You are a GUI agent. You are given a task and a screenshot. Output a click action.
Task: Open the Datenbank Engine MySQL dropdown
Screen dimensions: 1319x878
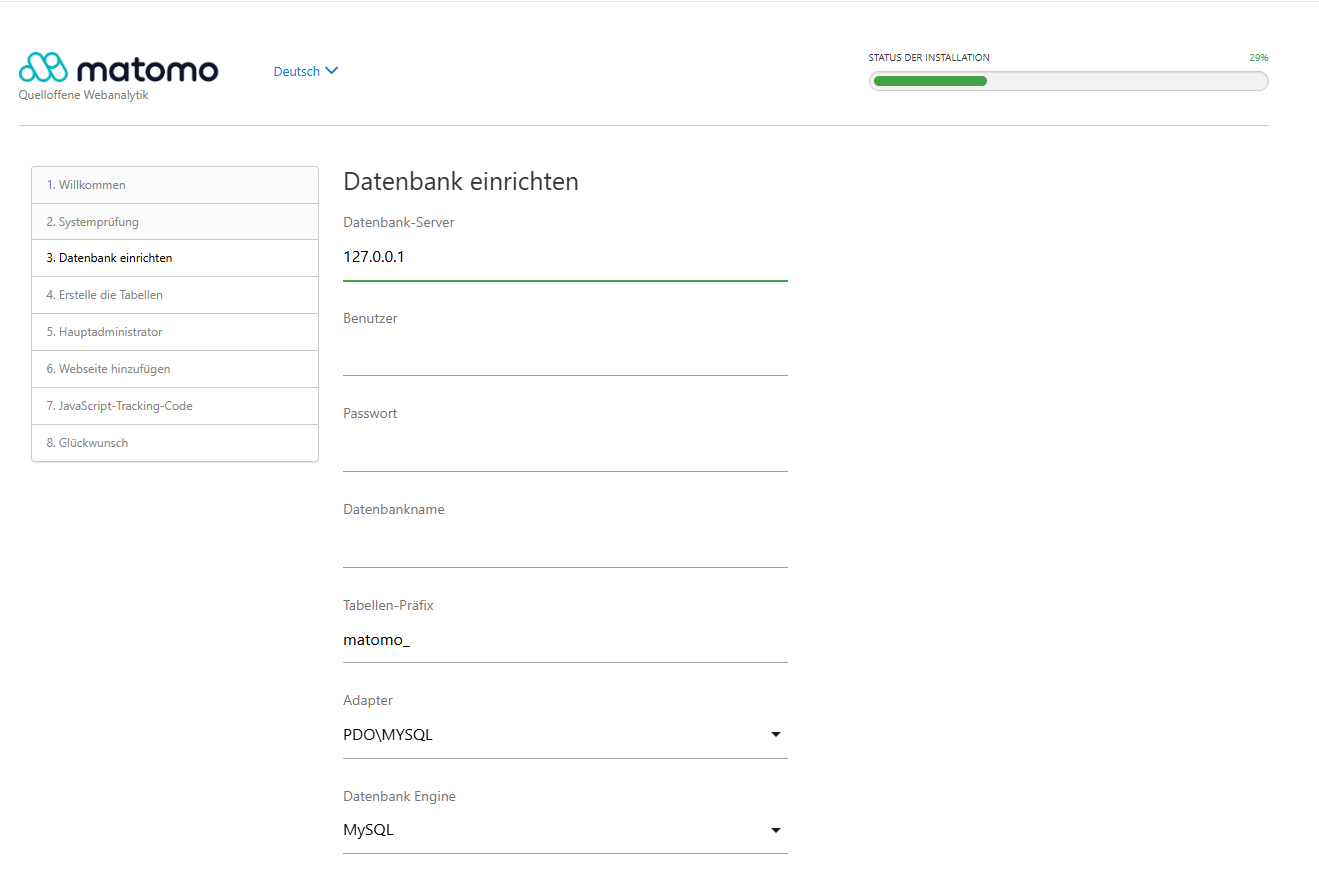pyautogui.click(x=565, y=830)
